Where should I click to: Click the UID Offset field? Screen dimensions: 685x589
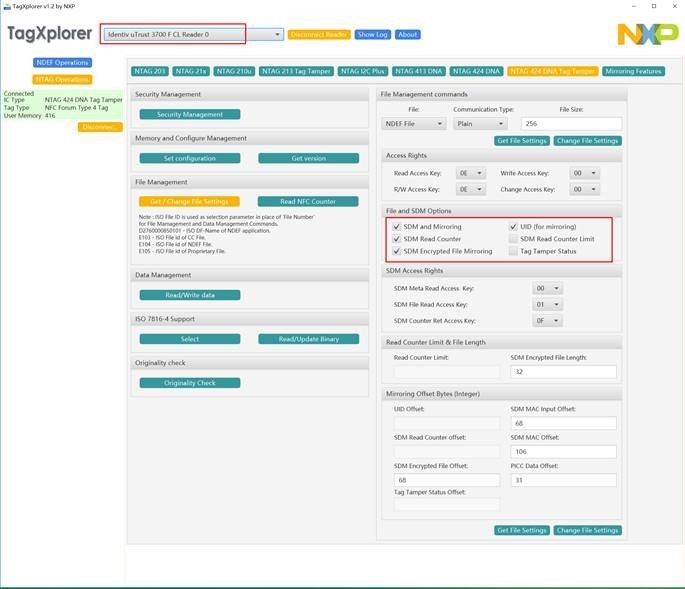coord(446,423)
